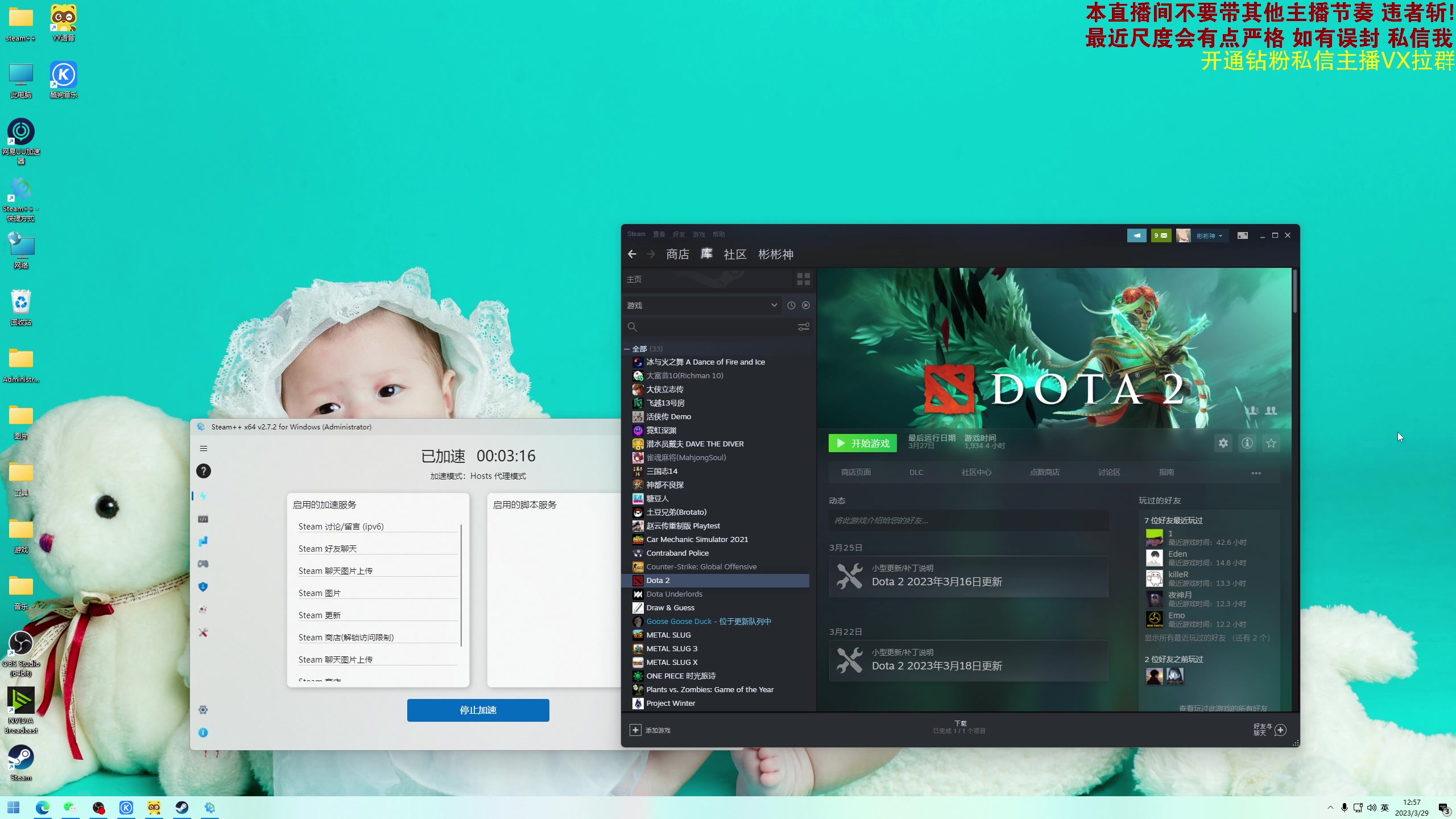Image resolution: width=1456 pixels, height=819 pixels.
Task: Select the NVIDIA Broadcast desktop icon
Action: pos(21,710)
